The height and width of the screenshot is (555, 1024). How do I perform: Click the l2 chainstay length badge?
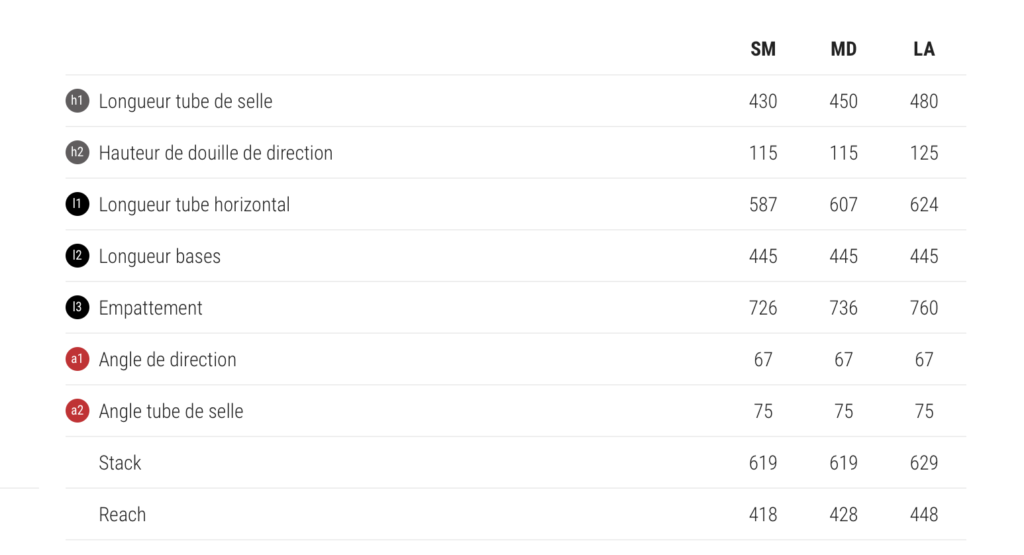[77, 256]
